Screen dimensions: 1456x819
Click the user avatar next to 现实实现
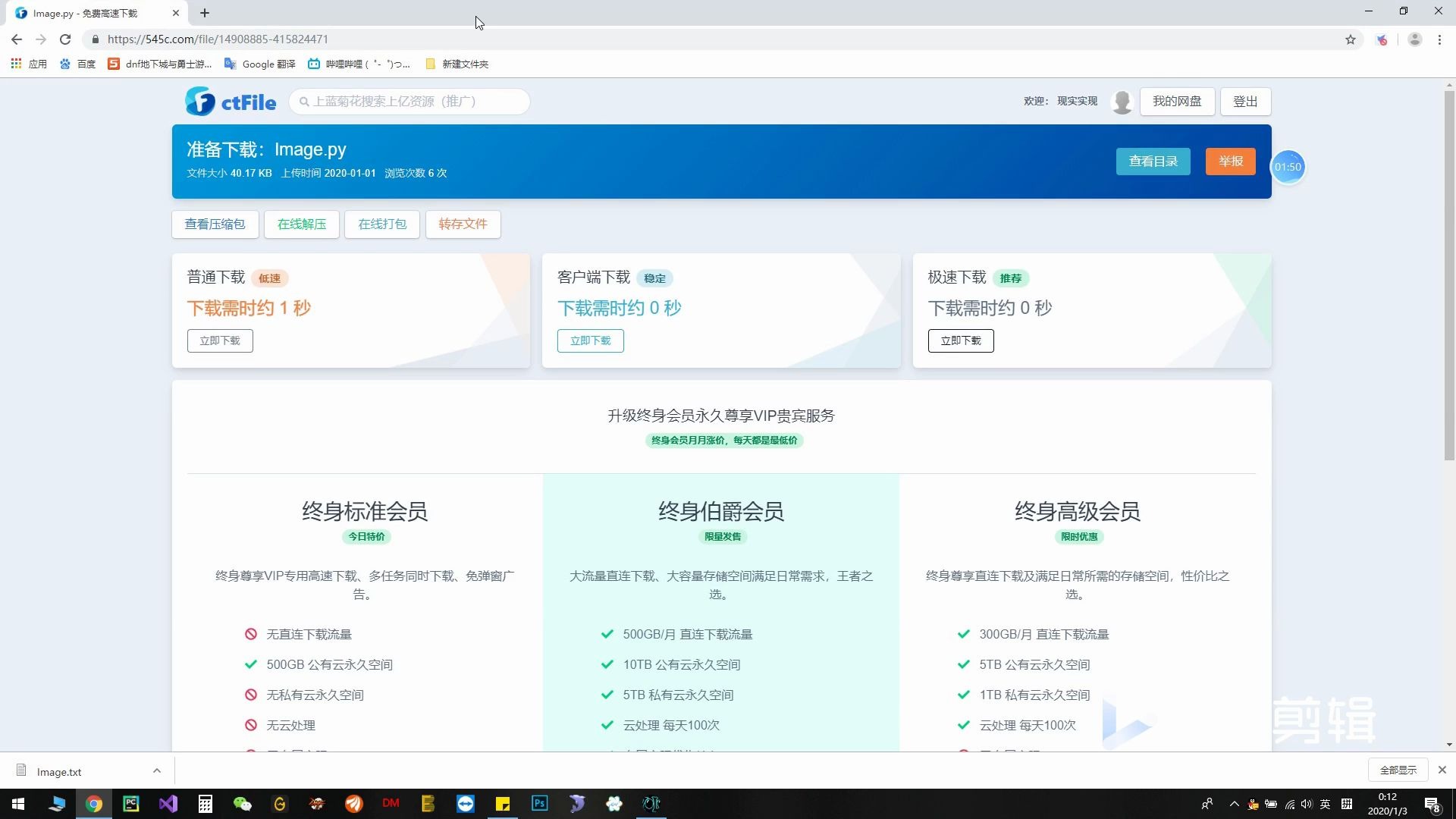click(x=1122, y=102)
